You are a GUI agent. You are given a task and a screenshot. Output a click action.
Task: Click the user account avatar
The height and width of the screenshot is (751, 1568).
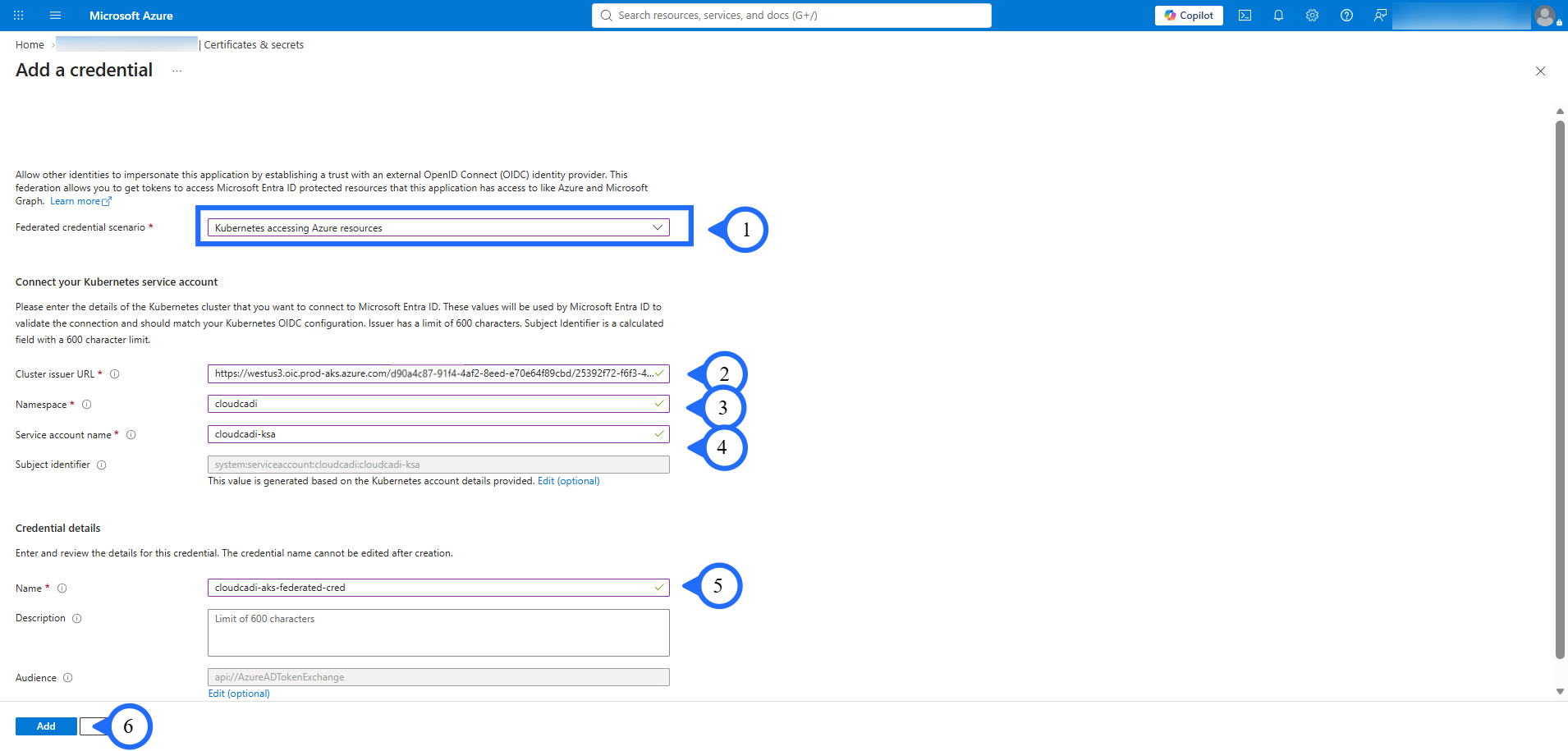coord(1546,16)
